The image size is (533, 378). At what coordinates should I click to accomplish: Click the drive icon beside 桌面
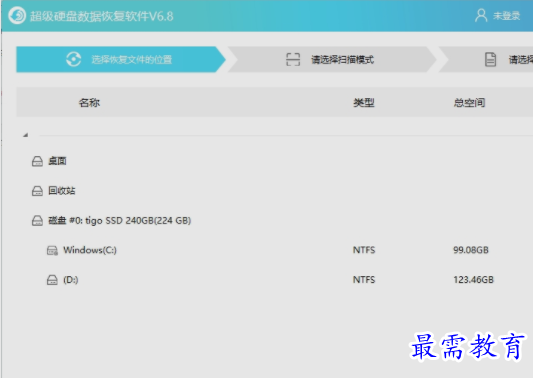pos(37,161)
